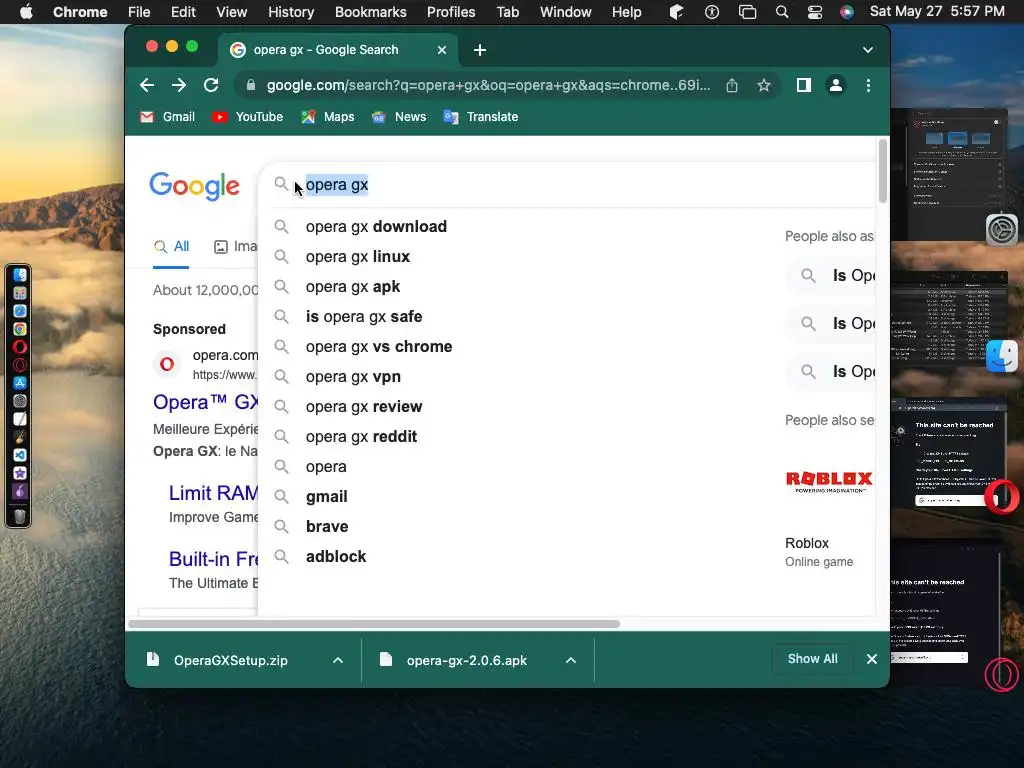
Task: Open Chrome side panel
Action: pyautogui.click(x=804, y=85)
